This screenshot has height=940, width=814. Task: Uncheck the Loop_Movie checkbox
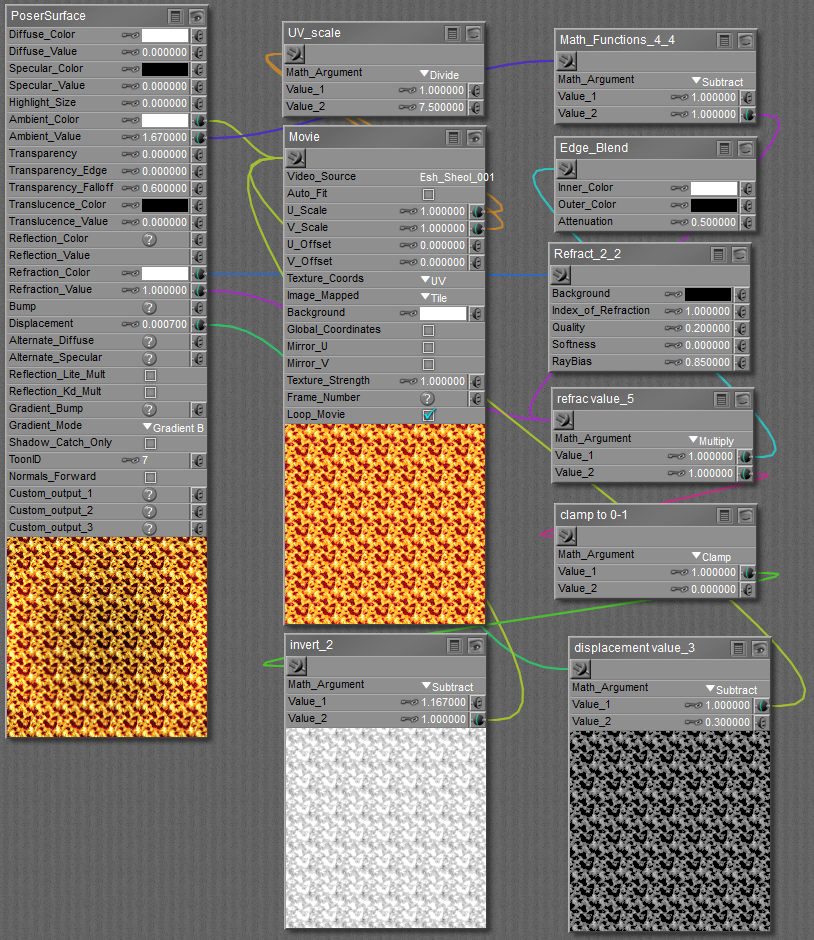pyautogui.click(x=428, y=415)
